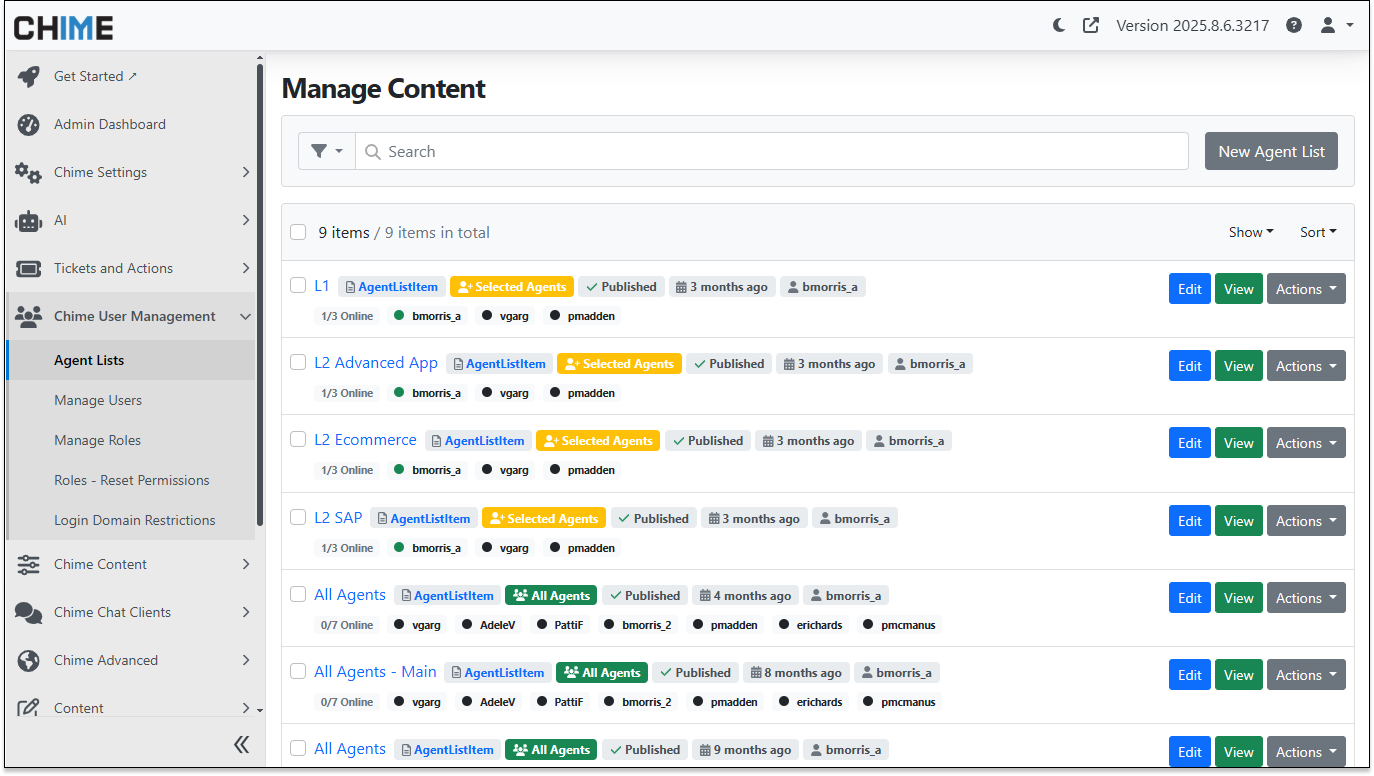Open Actions dropdown for L2 Advanced App
This screenshot has height=776, width=1374.
pyautogui.click(x=1306, y=366)
